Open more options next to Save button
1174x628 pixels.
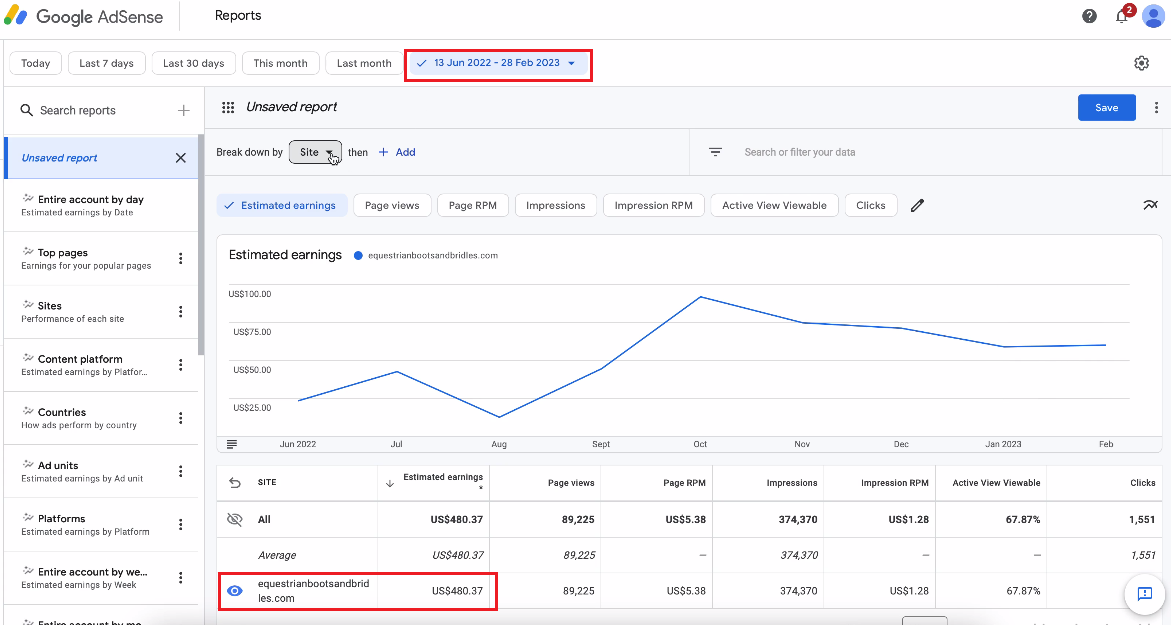[x=1156, y=108]
